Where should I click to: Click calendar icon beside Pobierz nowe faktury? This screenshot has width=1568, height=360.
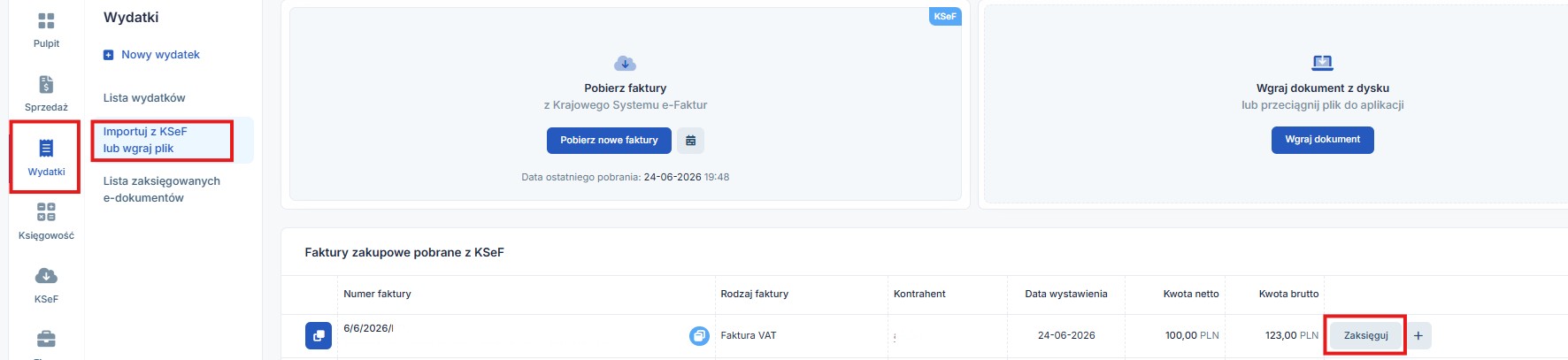691,141
